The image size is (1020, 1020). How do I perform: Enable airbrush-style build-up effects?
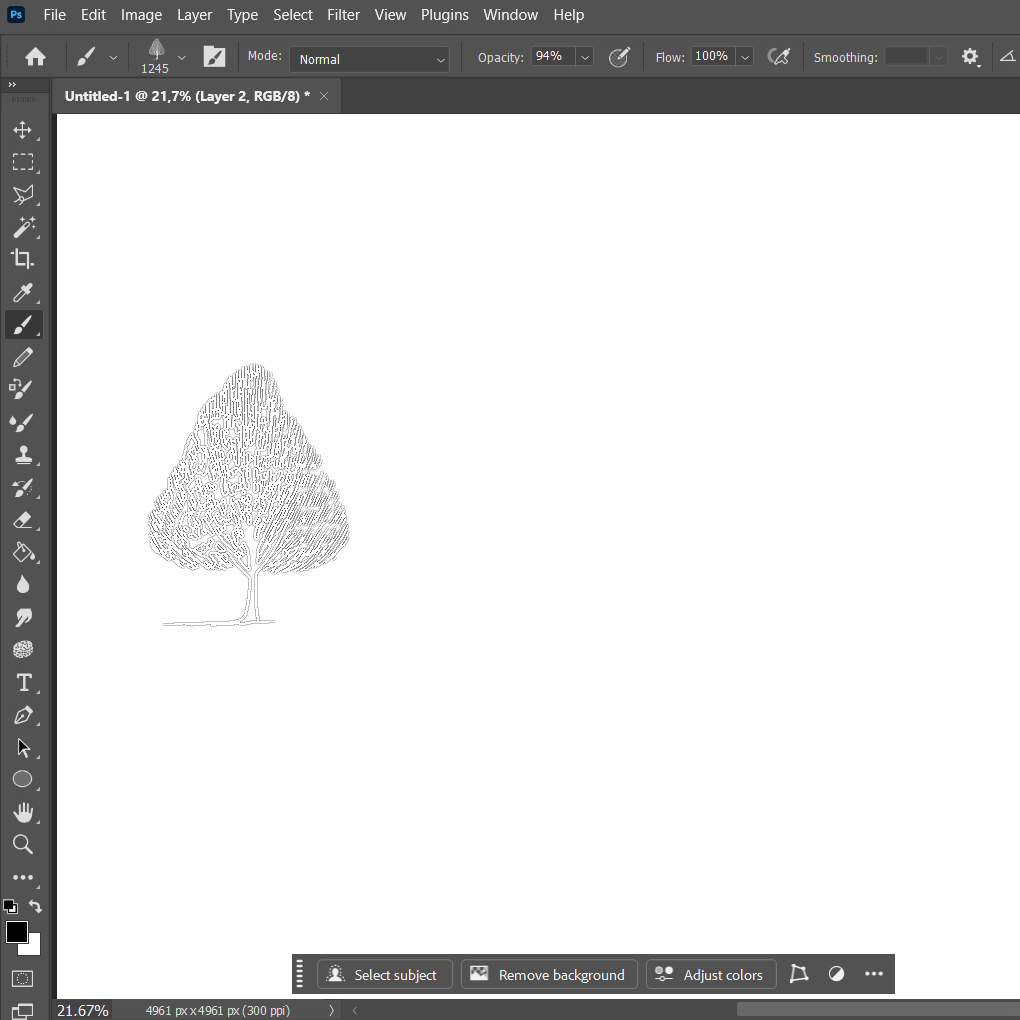tap(778, 58)
